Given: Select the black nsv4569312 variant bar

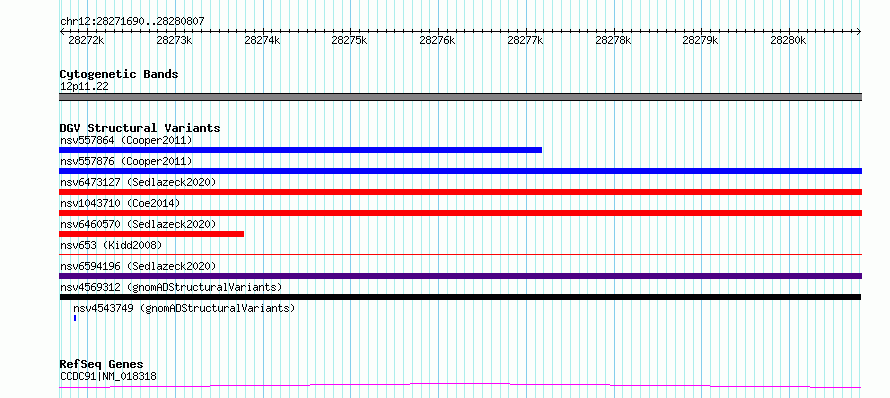Looking at the screenshot, I should click(460, 297).
